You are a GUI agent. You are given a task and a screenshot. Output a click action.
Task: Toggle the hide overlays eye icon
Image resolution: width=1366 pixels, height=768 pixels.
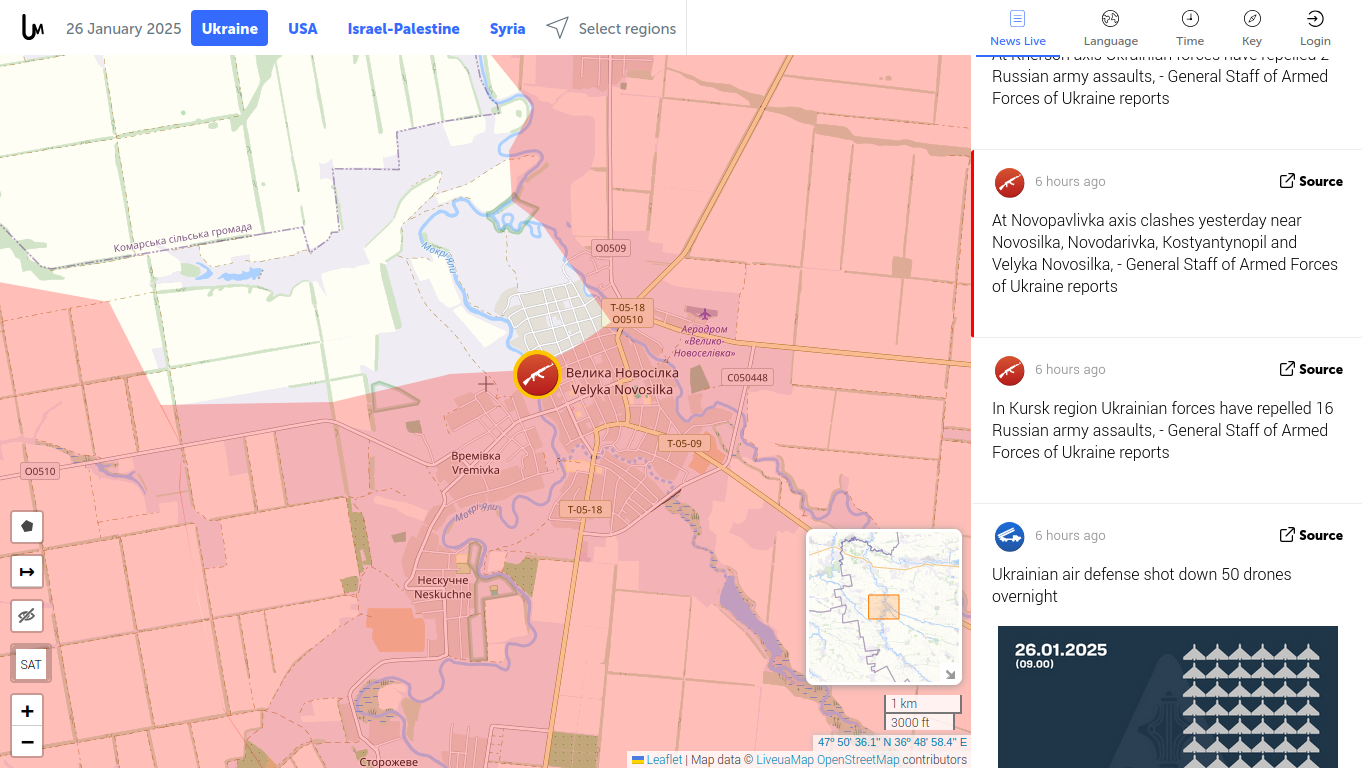point(27,616)
